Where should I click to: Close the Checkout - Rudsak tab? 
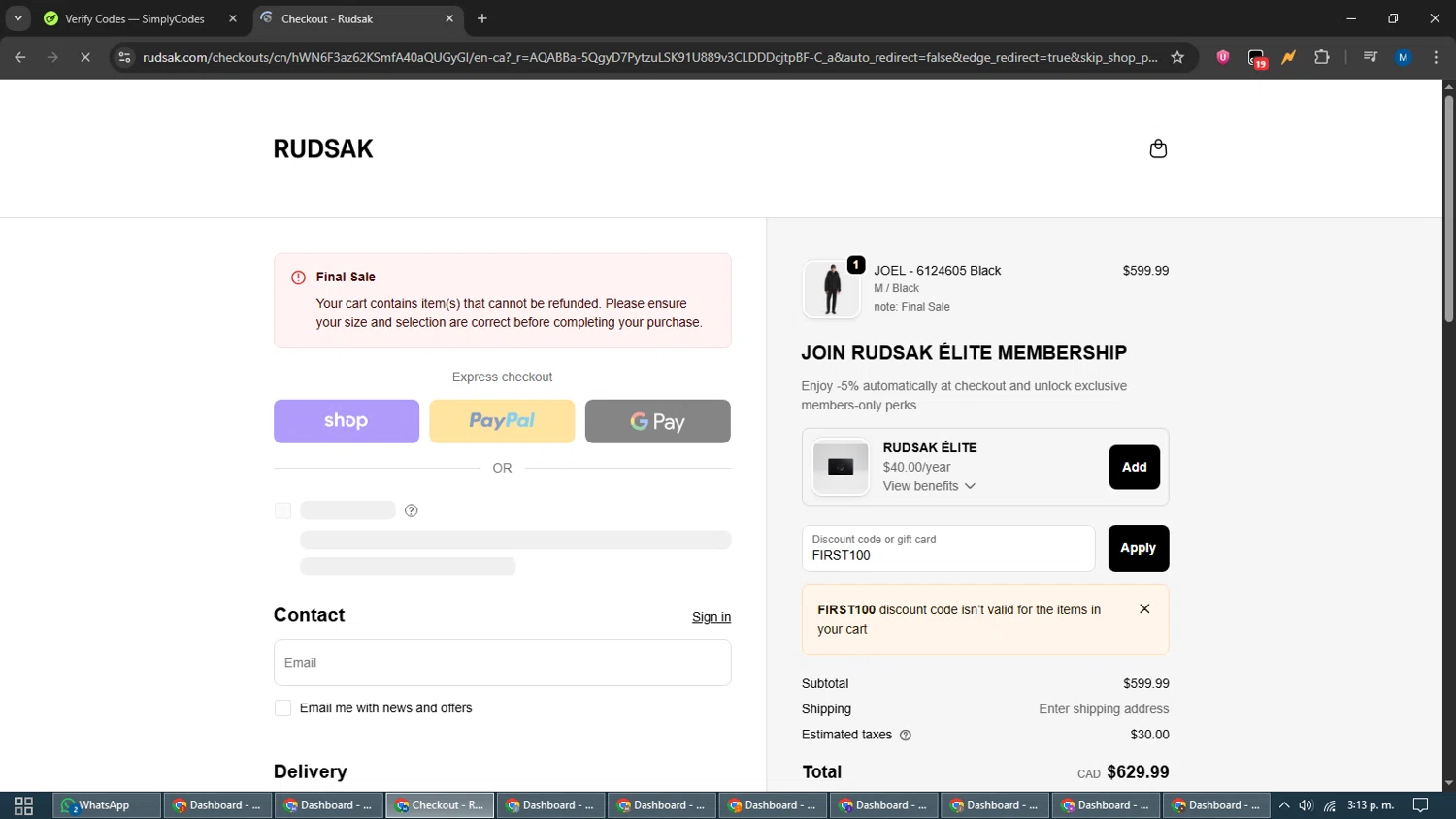tap(449, 18)
